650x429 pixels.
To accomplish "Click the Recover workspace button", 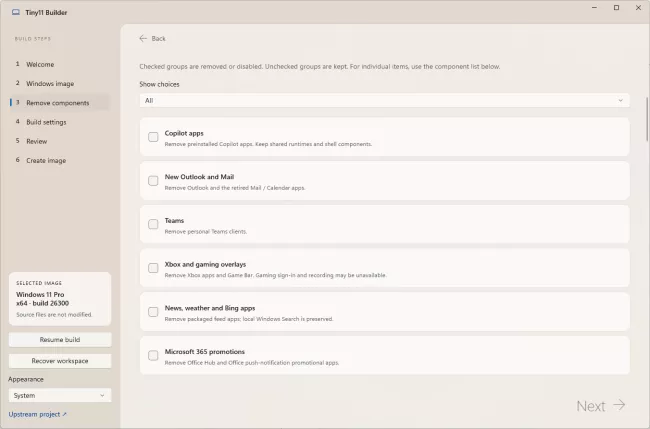I will 60,361.
